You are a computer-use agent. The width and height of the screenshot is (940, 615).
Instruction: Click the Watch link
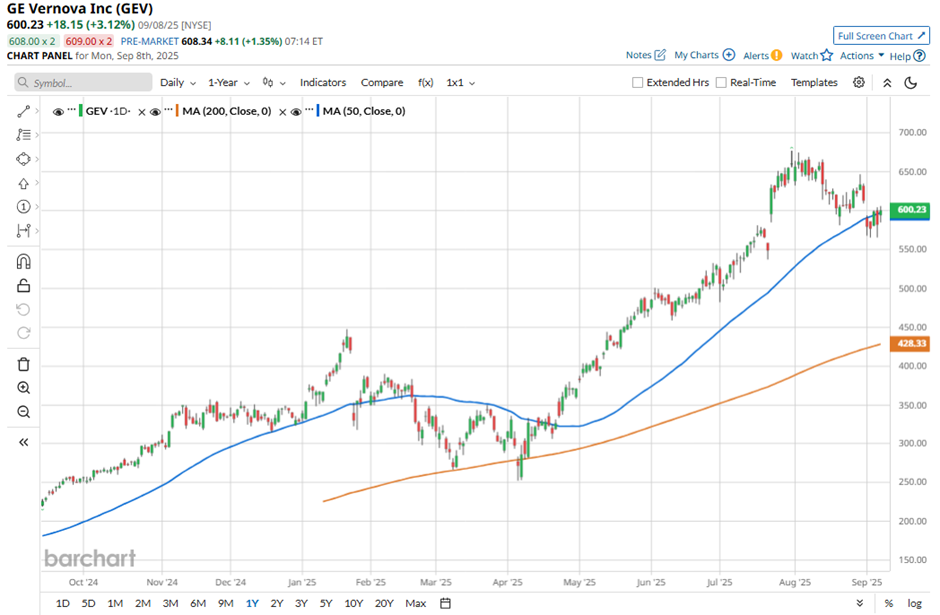804,56
